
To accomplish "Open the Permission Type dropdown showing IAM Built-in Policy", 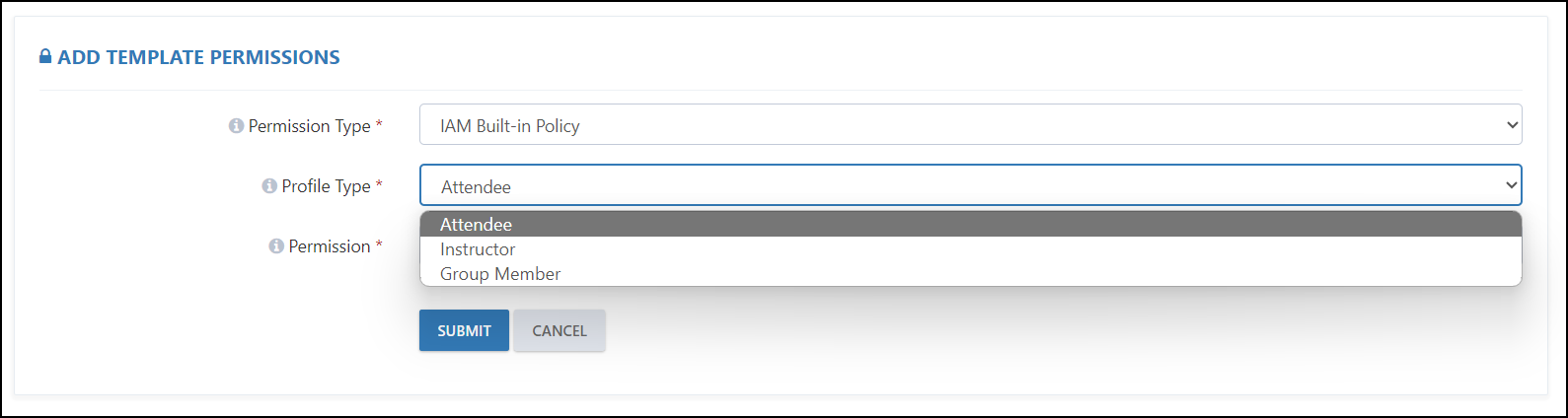I will (x=970, y=125).
